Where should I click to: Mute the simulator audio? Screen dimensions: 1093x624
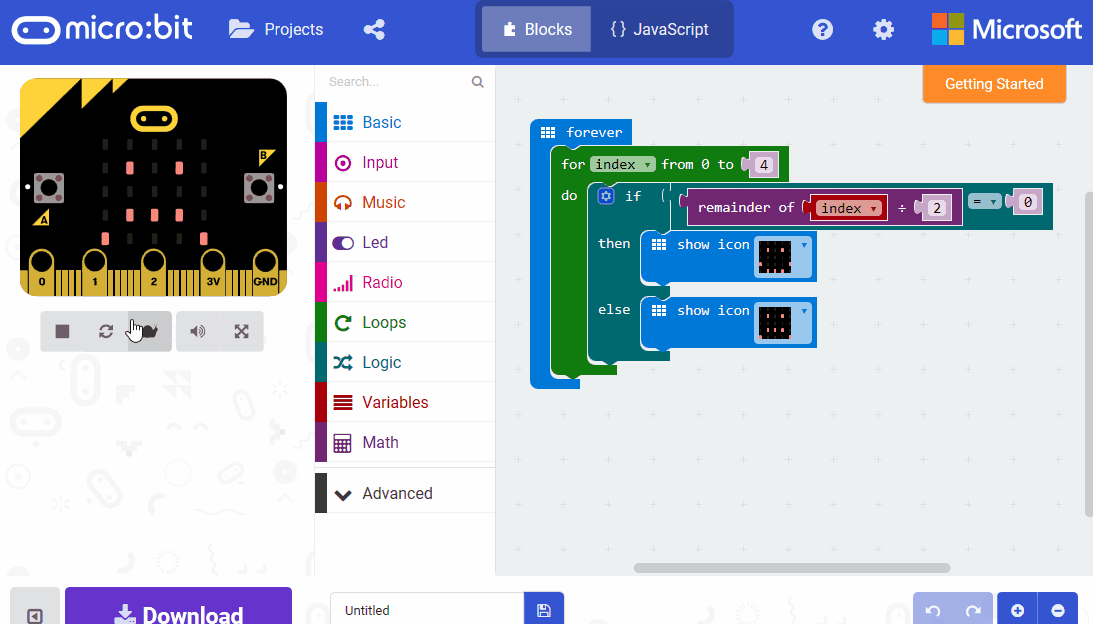tap(198, 331)
